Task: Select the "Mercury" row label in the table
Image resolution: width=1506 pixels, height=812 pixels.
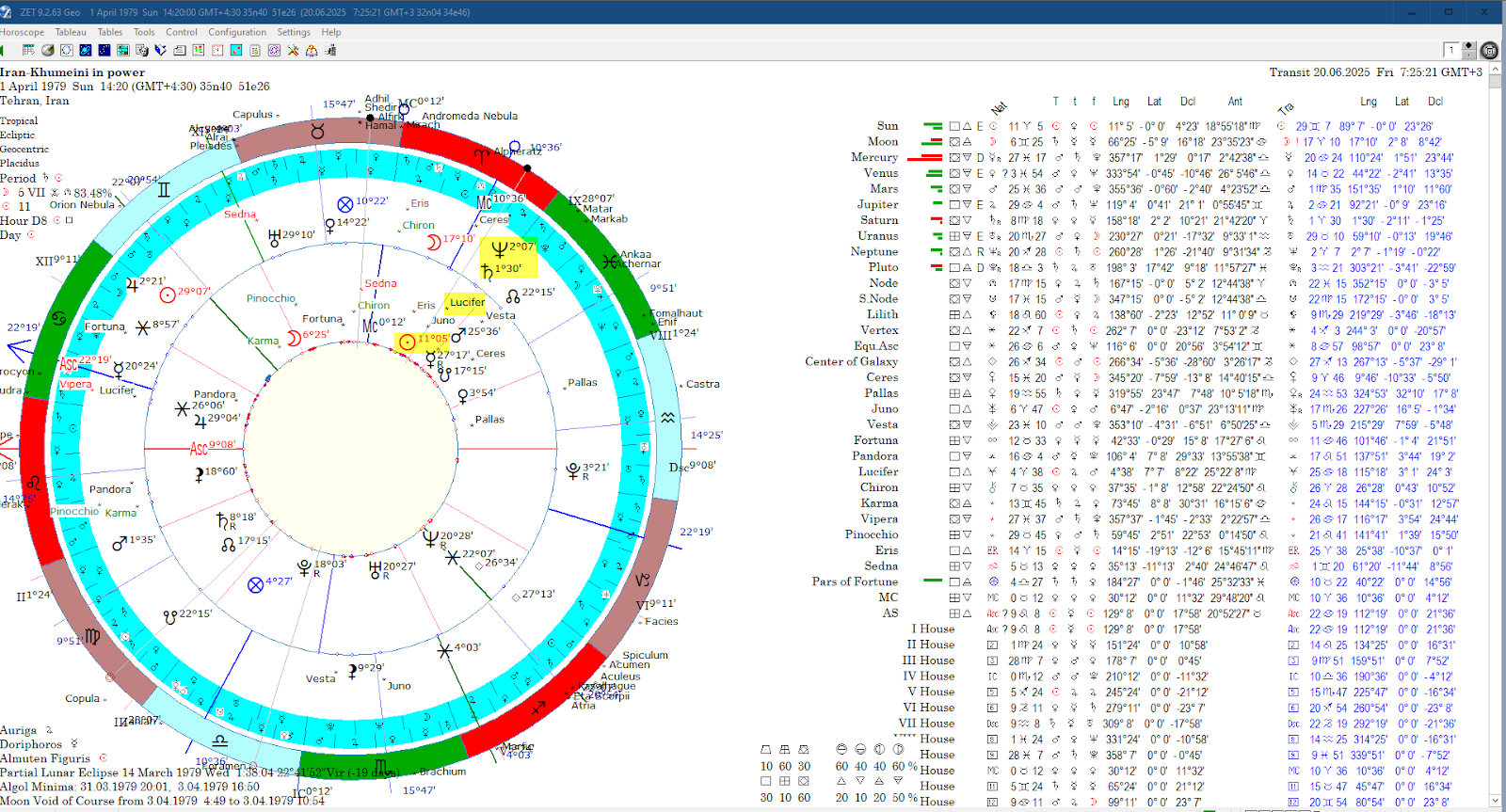Action: [874, 157]
